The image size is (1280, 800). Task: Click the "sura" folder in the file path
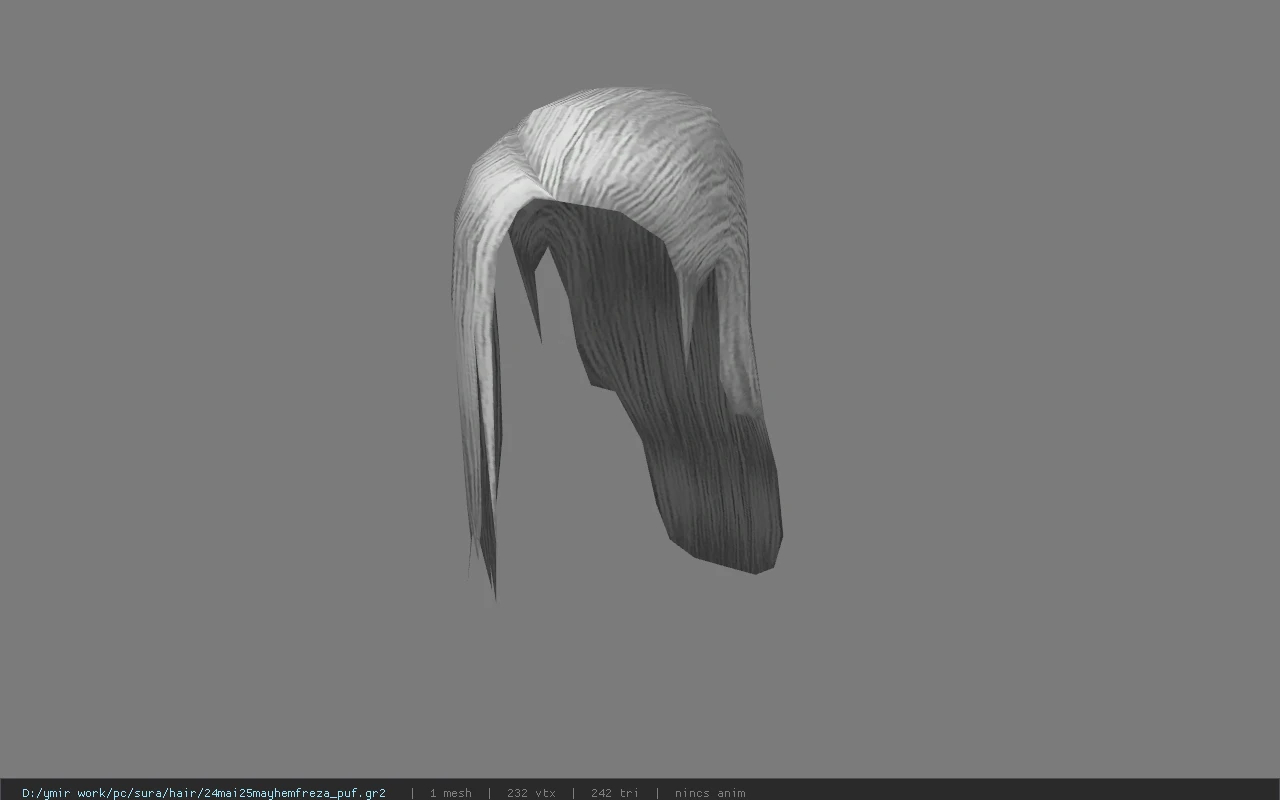point(148,793)
